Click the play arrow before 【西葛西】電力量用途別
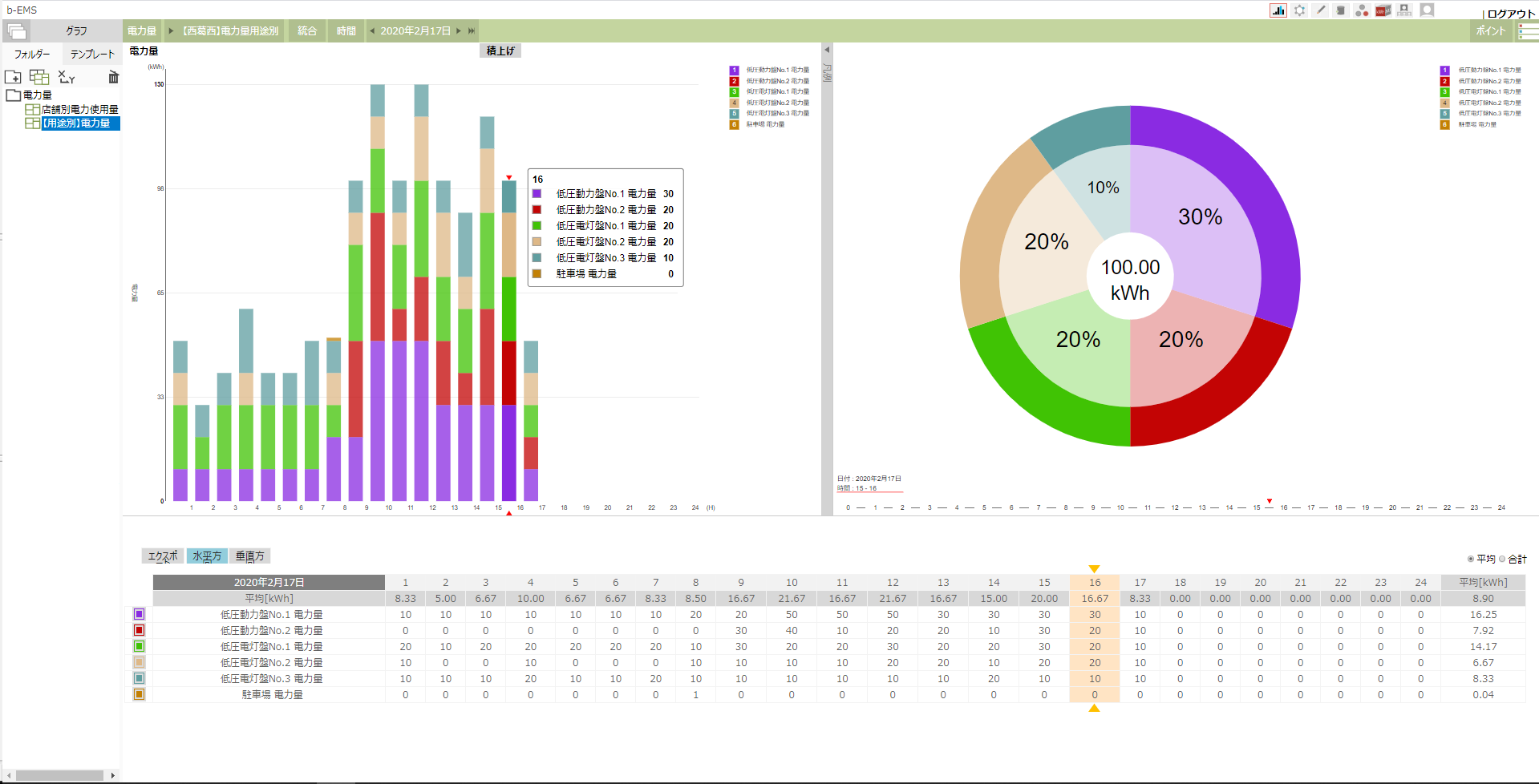Image resolution: width=1539 pixels, height=784 pixels. pos(170,31)
